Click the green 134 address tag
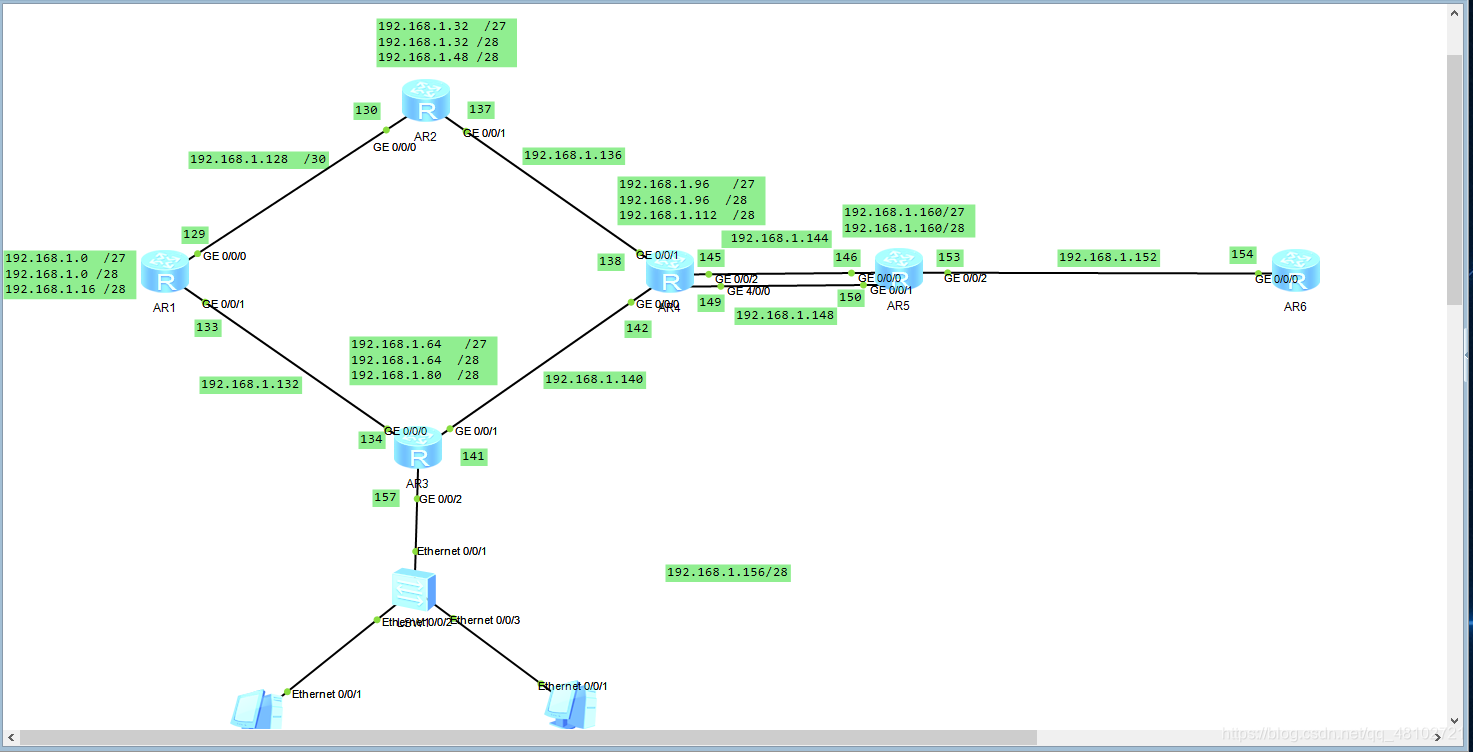Screen dimensions: 1473x752 (372, 440)
